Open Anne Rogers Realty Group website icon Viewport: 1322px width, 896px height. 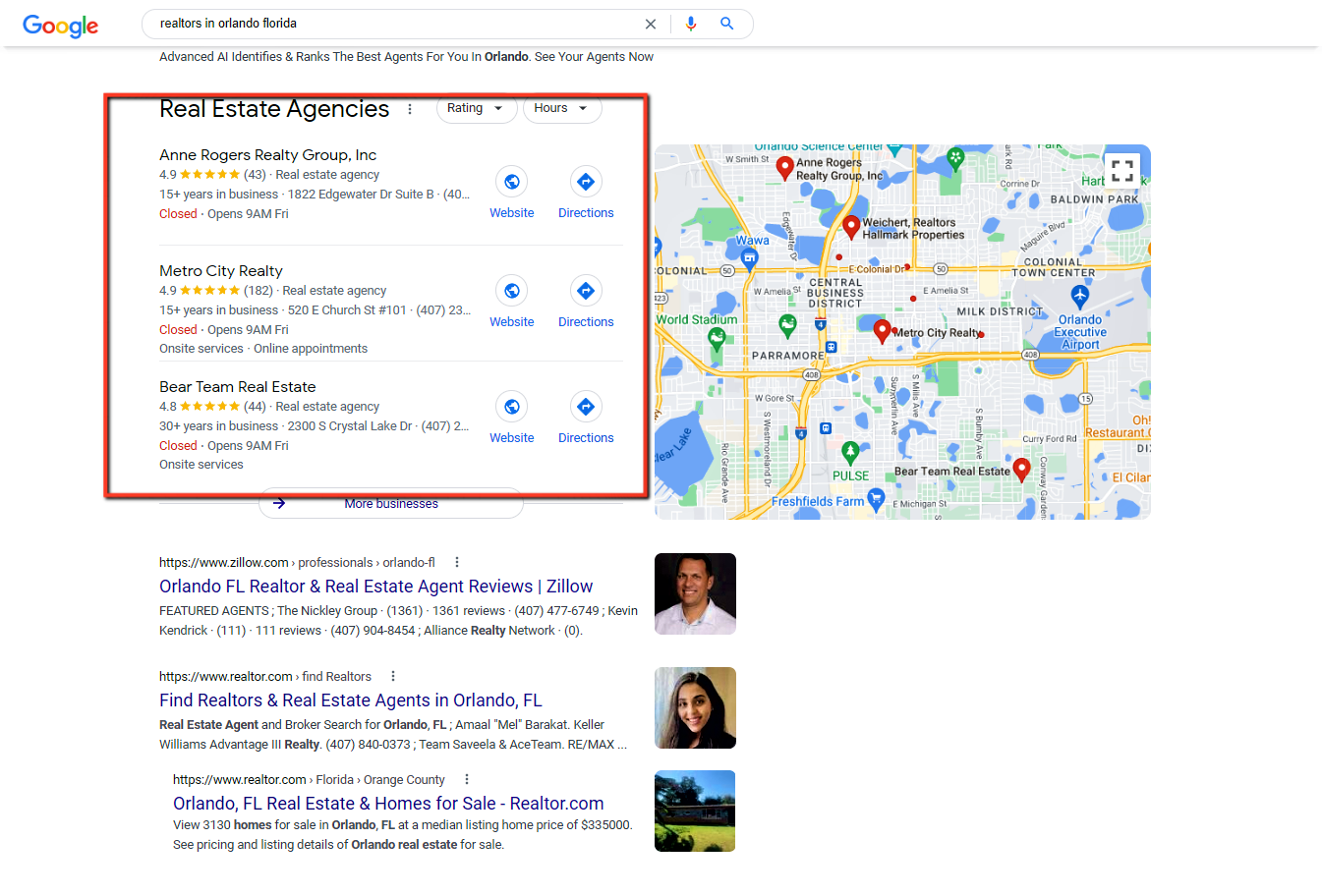coord(511,182)
